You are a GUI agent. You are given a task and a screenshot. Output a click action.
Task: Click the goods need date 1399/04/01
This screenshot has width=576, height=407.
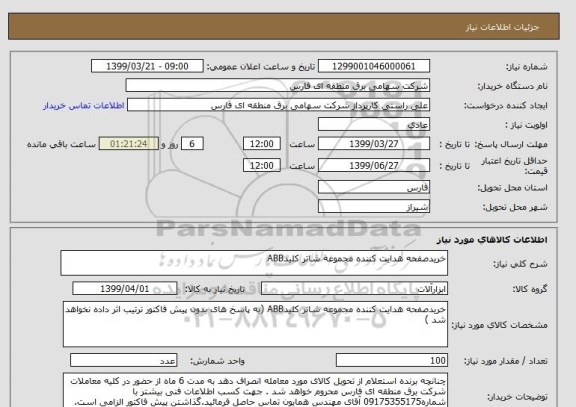125,289
